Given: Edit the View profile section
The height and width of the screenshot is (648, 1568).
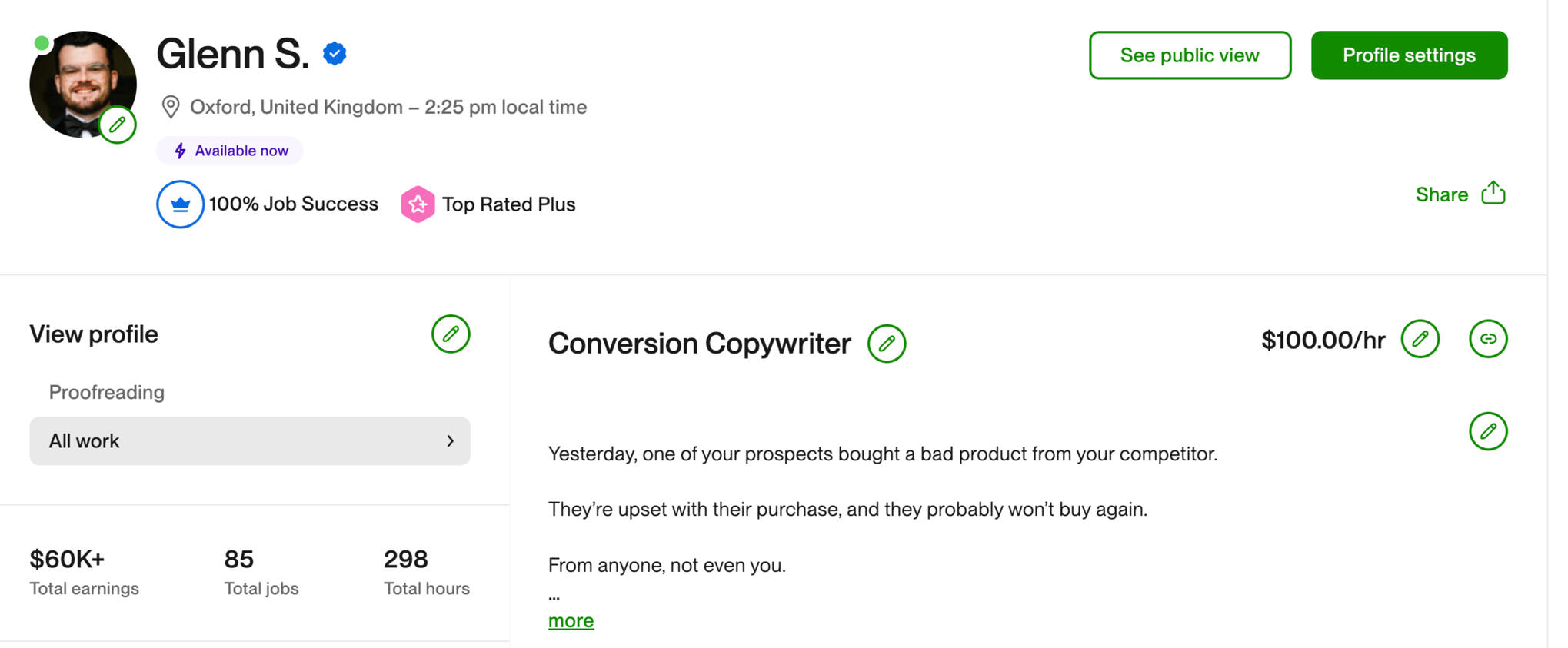Looking at the screenshot, I should tap(451, 334).
